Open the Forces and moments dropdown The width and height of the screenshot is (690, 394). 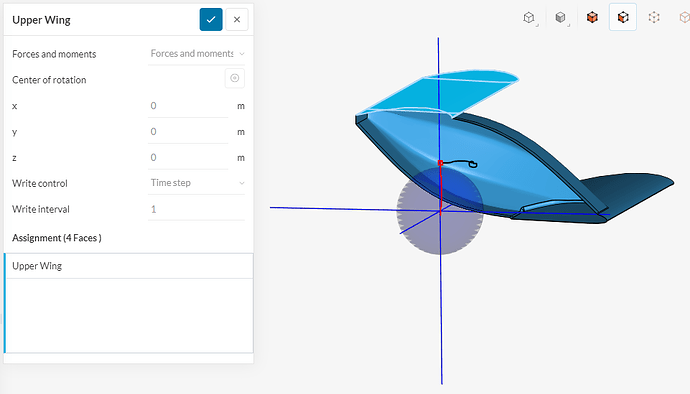coord(196,54)
